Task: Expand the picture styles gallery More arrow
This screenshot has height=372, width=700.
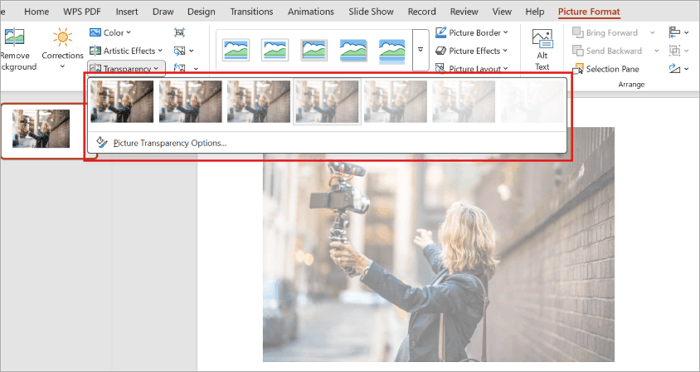Action: point(420,50)
